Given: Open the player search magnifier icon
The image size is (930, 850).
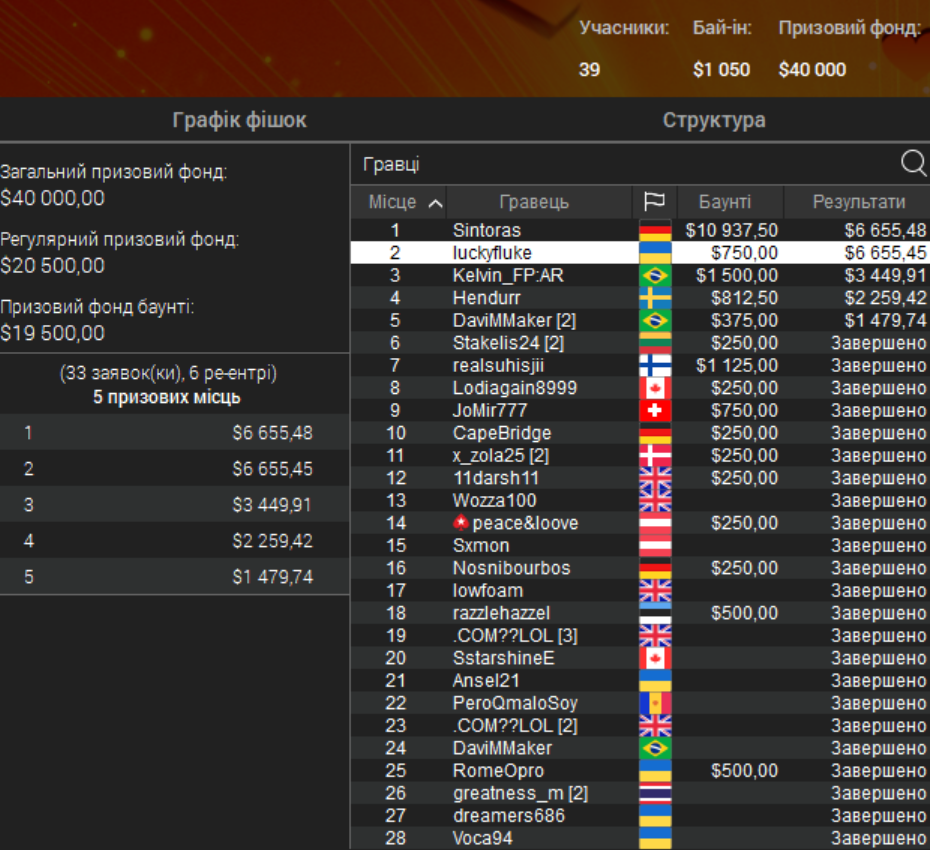Looking at the screenshot, I should pyautogui.click(x=913, y=163).
